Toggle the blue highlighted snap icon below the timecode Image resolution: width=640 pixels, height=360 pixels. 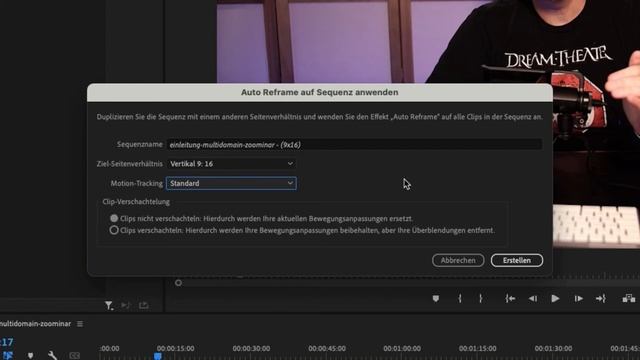8,356
